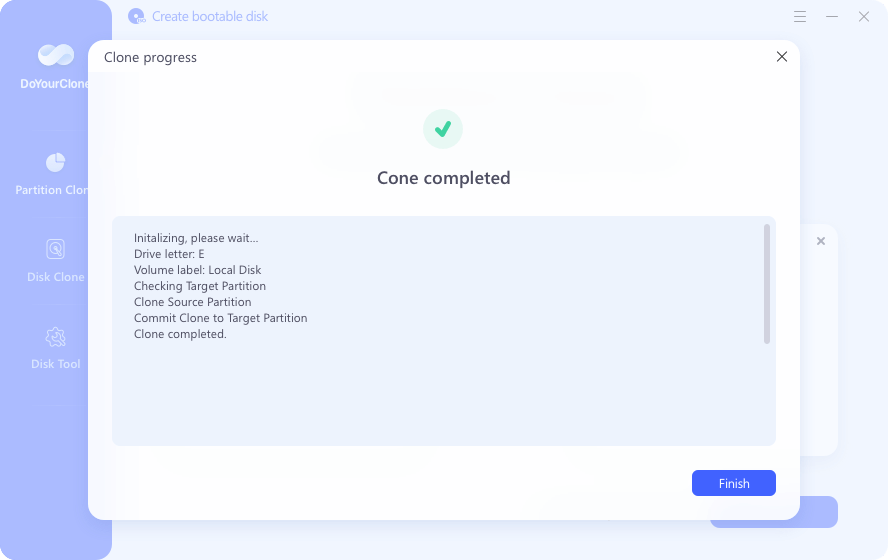Open the hamburger menu icon
The width and height of the screenshot is (888, 560).
(x=800, y=16)
